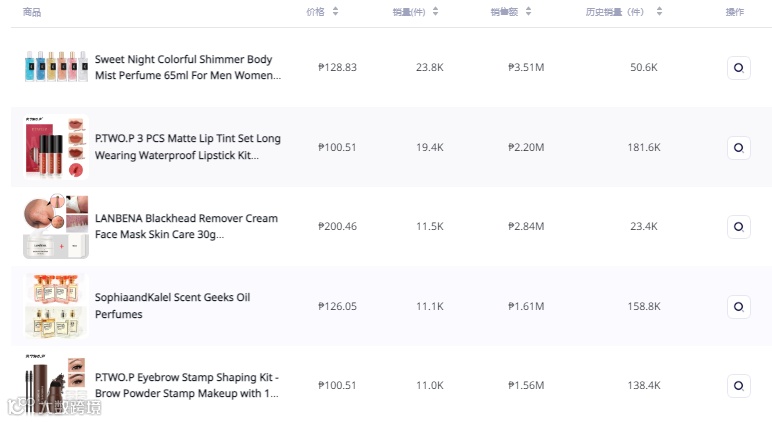The width and height of the screenshot is (772, 422).
Task: Open details icon for LANBENA Blackhead Remover
Action: click(738, 226)
